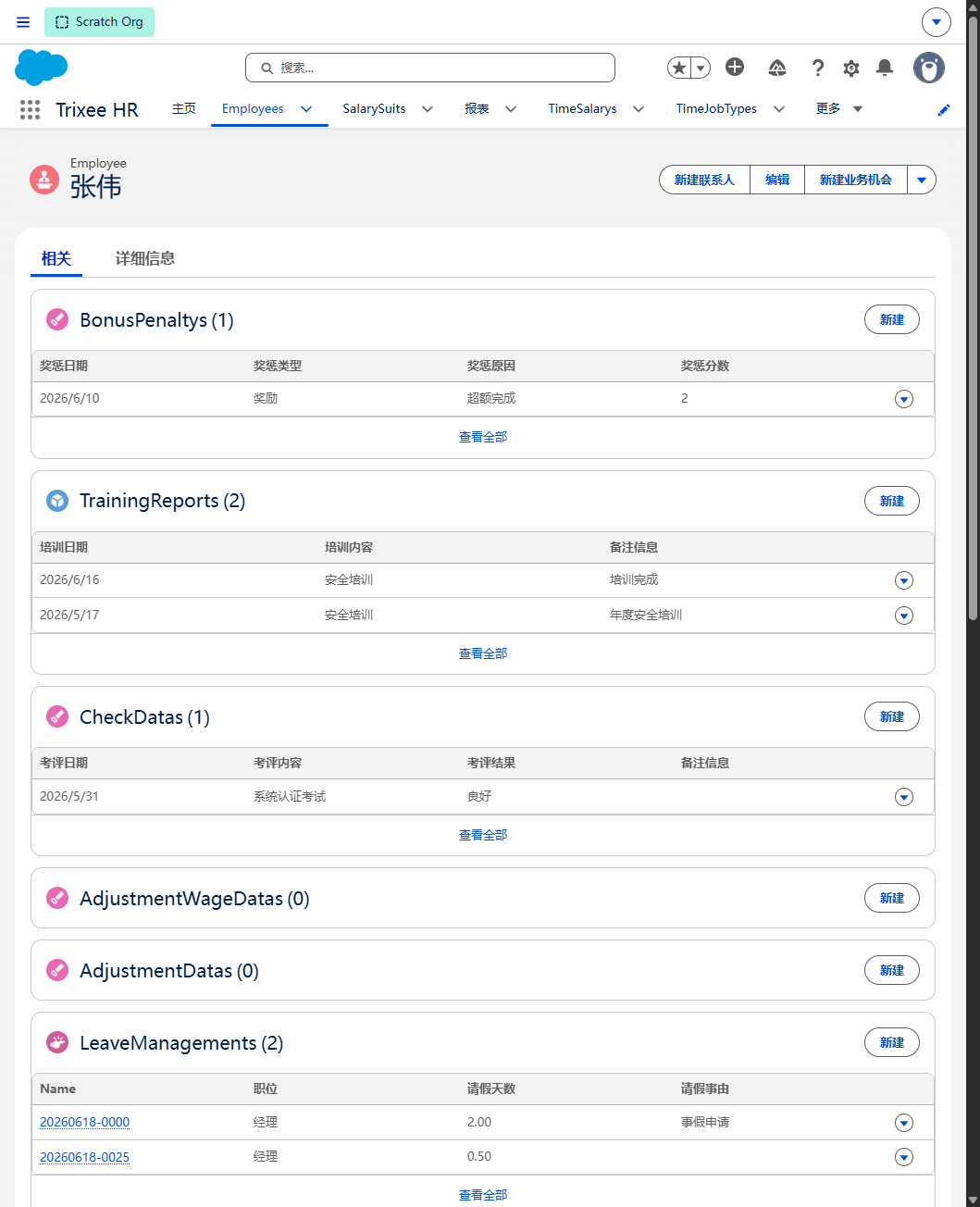Click the Employee record icon next to 张伟

pos(44,179)
